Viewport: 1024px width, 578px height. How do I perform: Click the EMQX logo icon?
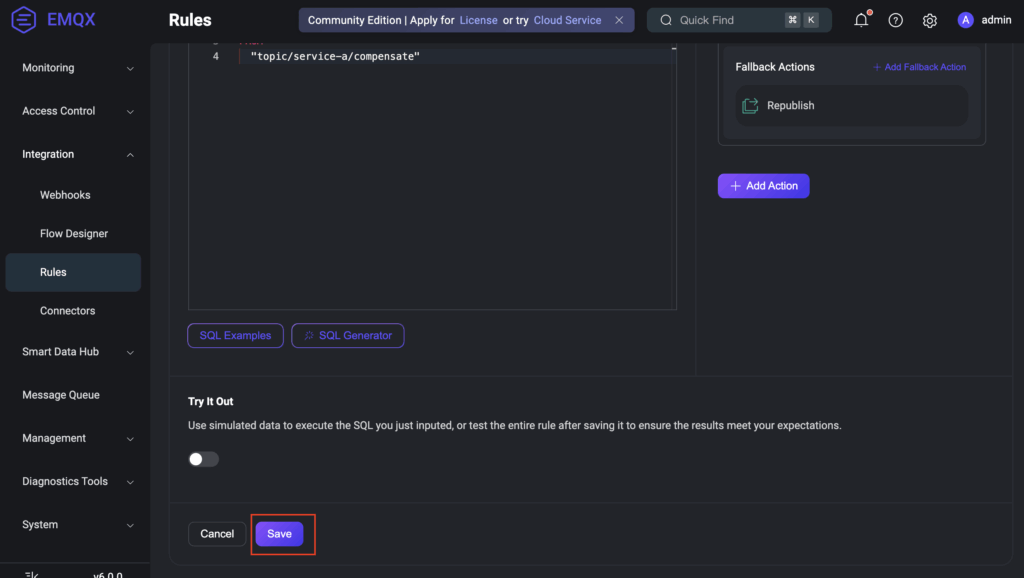pyautogui.click(x=24, y=20)
